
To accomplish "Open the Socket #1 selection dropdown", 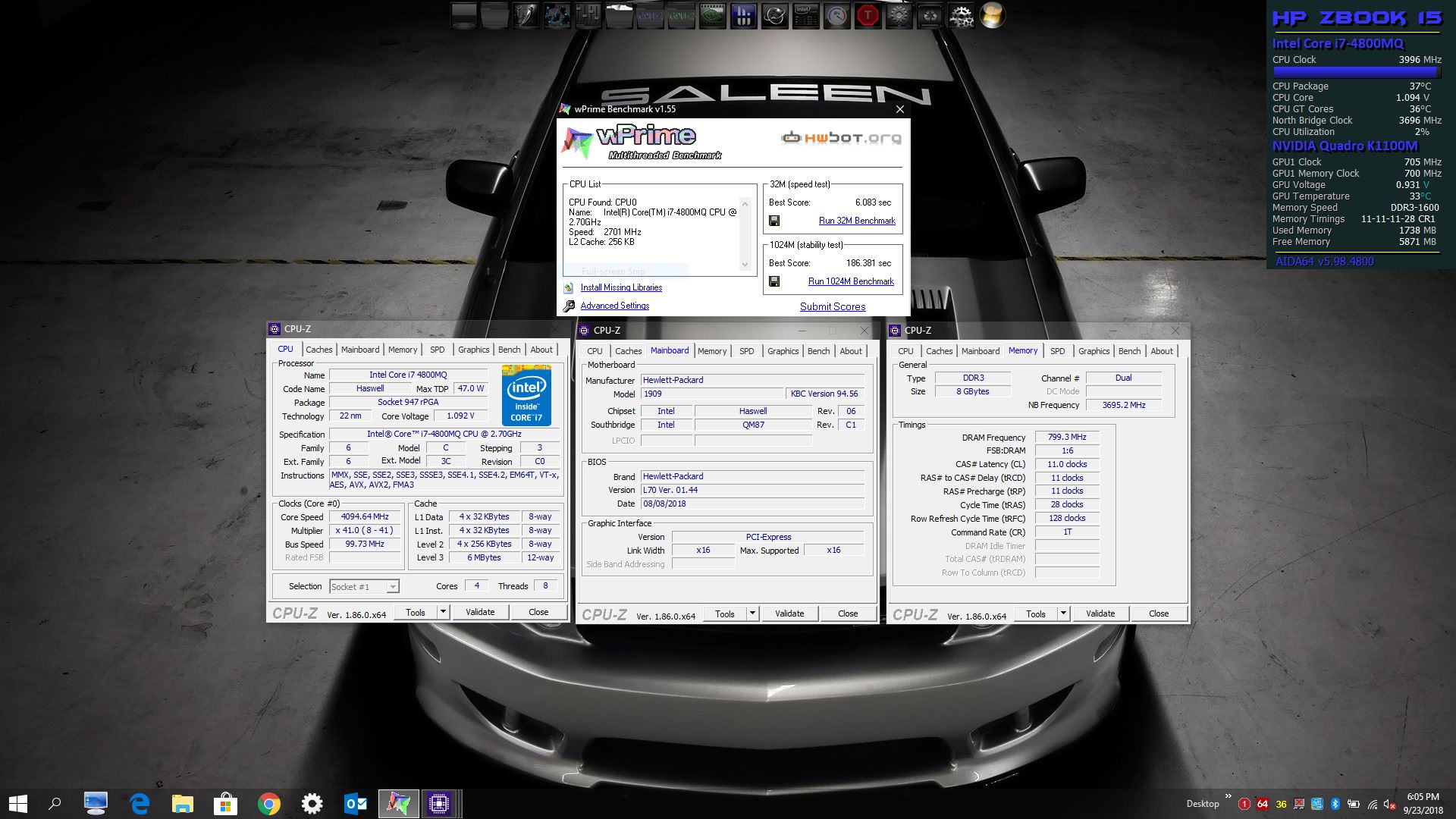I will 365,586.
